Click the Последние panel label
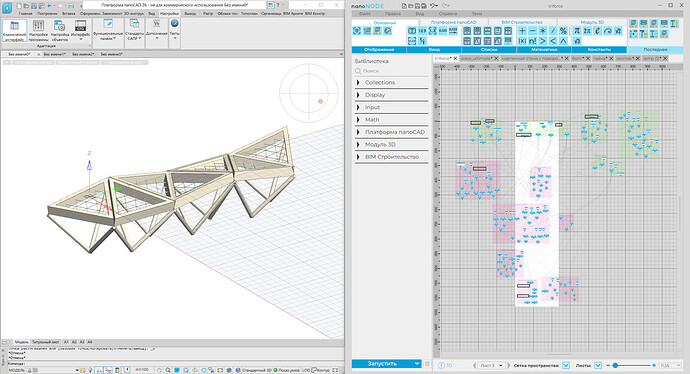Image resolution: width=690 pixels, height=374 pixels. click(655, 50)
